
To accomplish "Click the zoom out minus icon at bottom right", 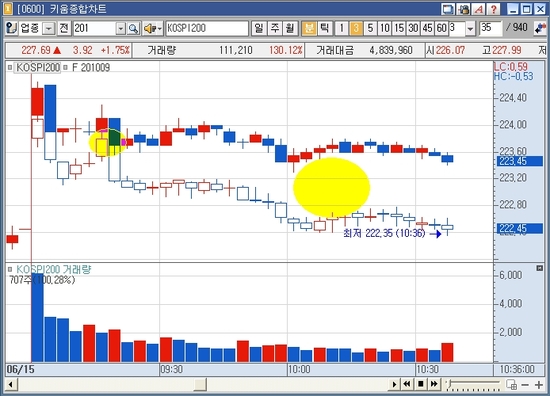I will [x=525, y=385].
